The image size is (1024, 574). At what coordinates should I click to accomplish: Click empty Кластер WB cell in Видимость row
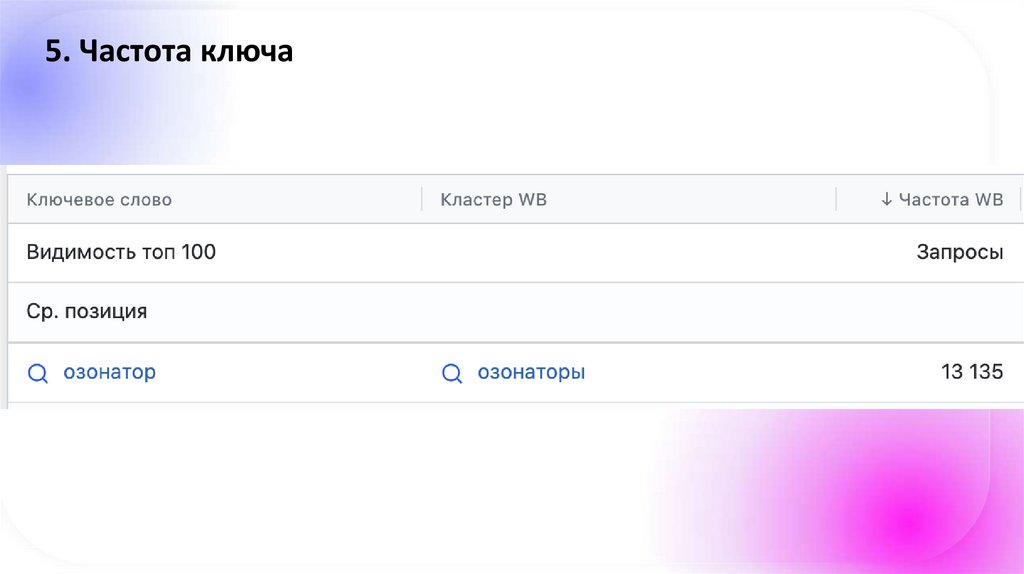[628, 253]
